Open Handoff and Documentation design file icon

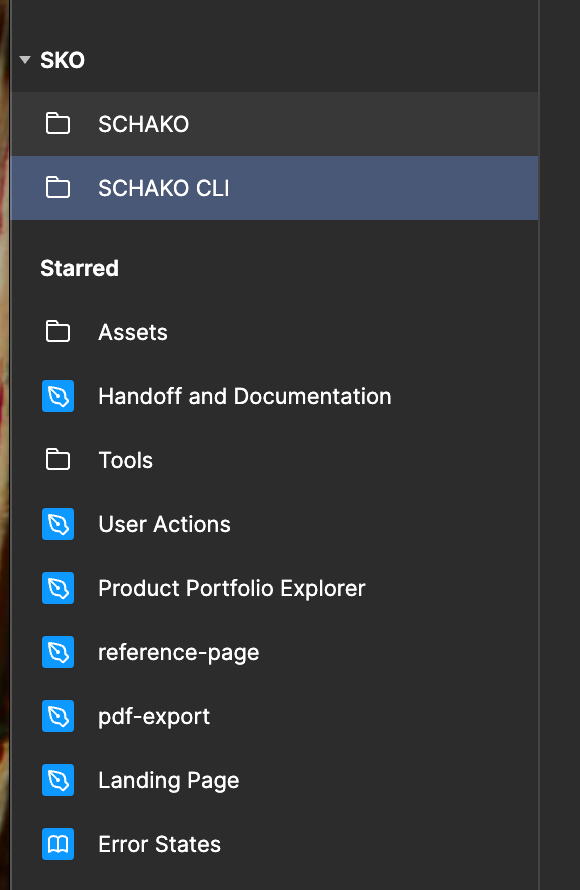tap(58, 396)
